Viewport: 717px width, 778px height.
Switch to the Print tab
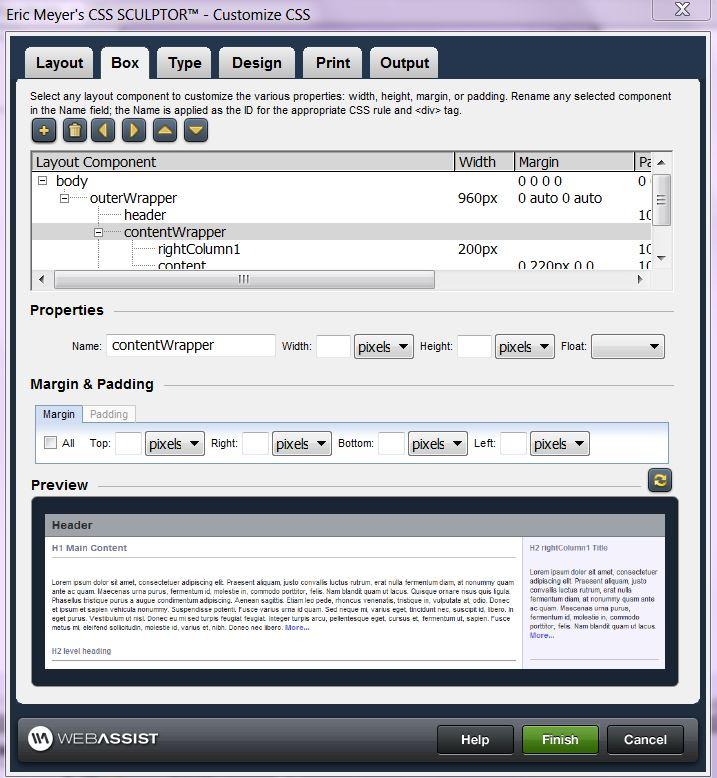click(x=332, y=63)
